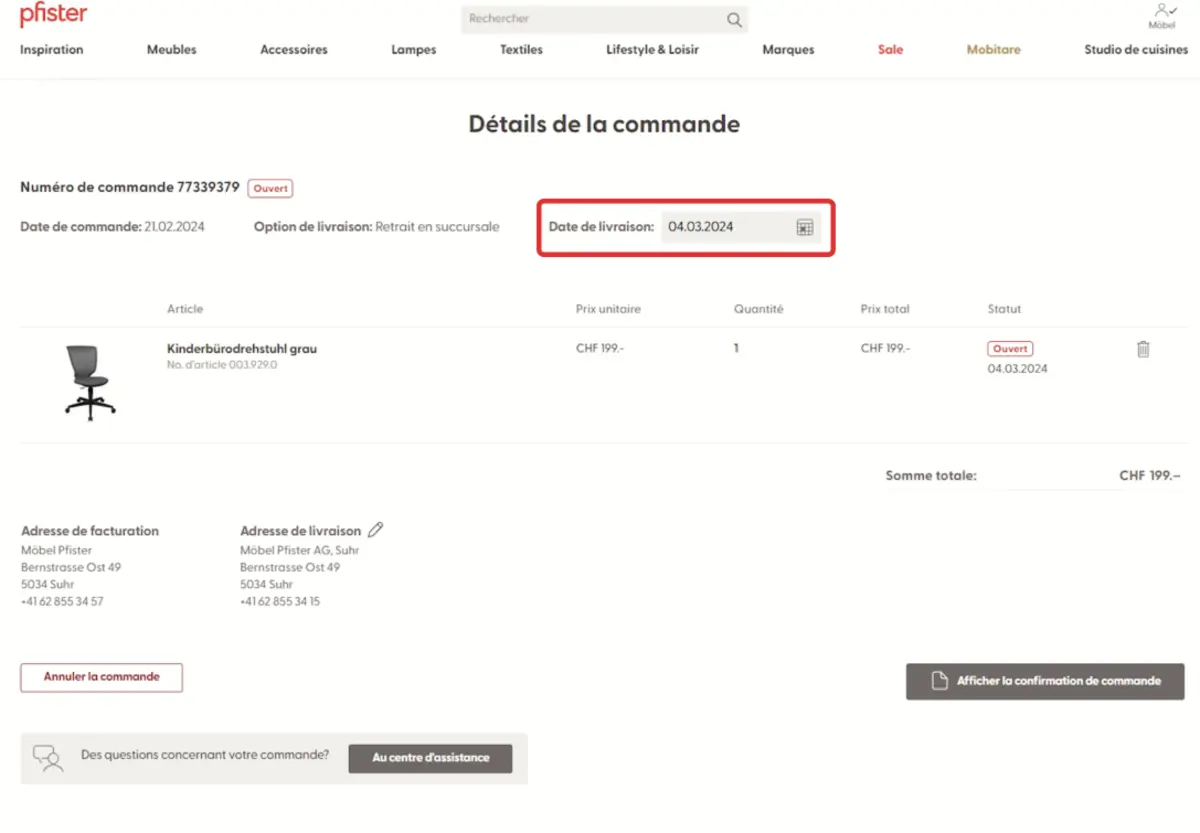Screen dimensions: 1200x833
Task: Edit delivery address with pencil icon
Action: [x=376, y=530]
